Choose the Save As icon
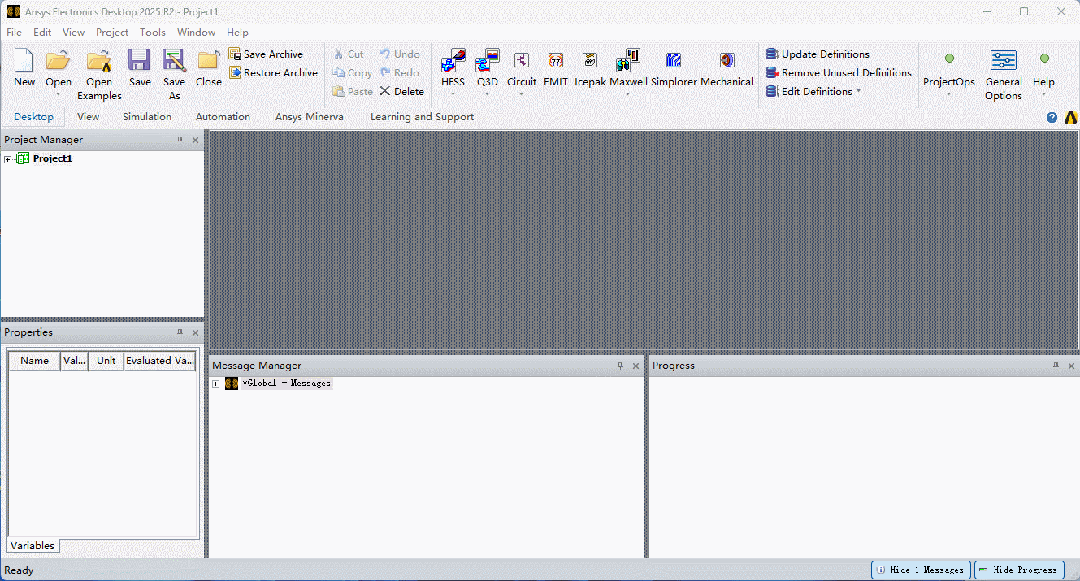1080x581 pixels. click(174, 60)
